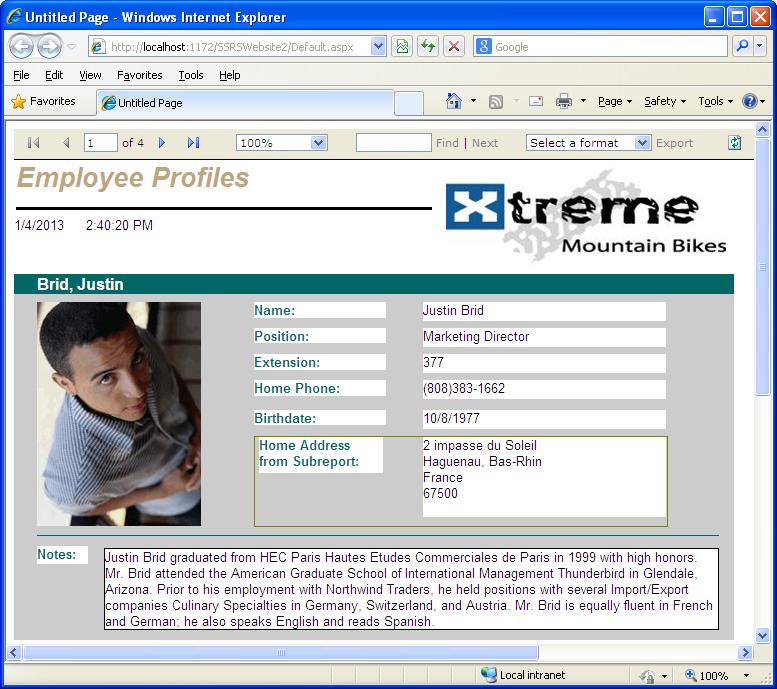Refresh the report with green icon
The width and height of the screenshot is (777, 689).
point(734,143)
